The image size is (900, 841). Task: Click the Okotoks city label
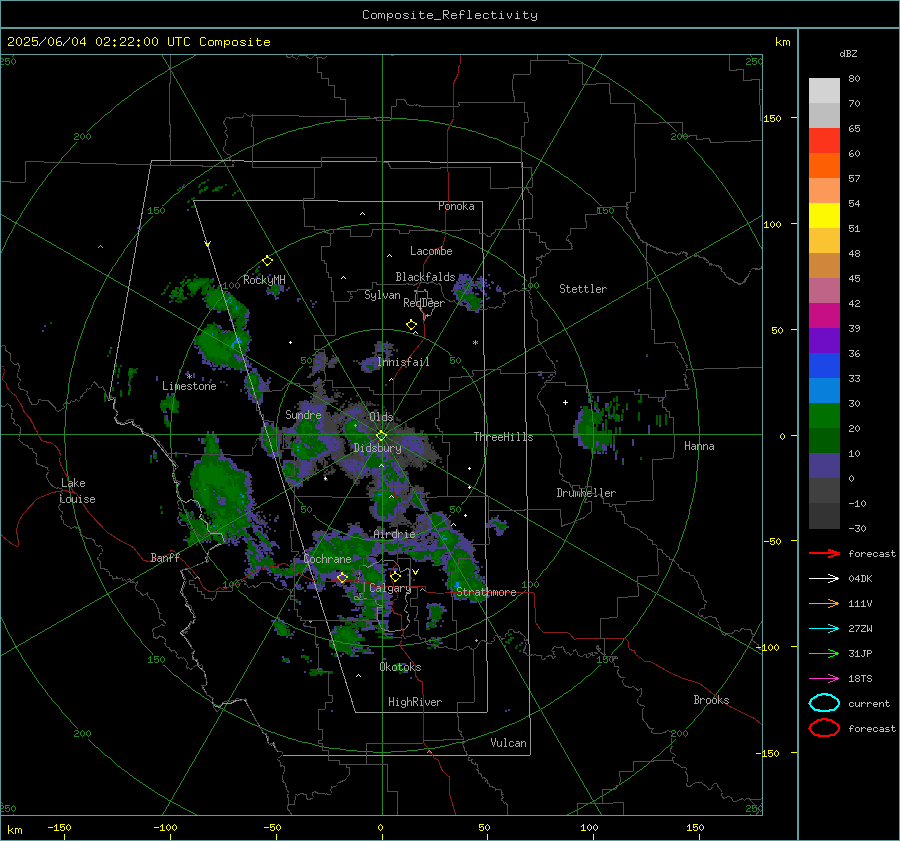pos(400,667)
